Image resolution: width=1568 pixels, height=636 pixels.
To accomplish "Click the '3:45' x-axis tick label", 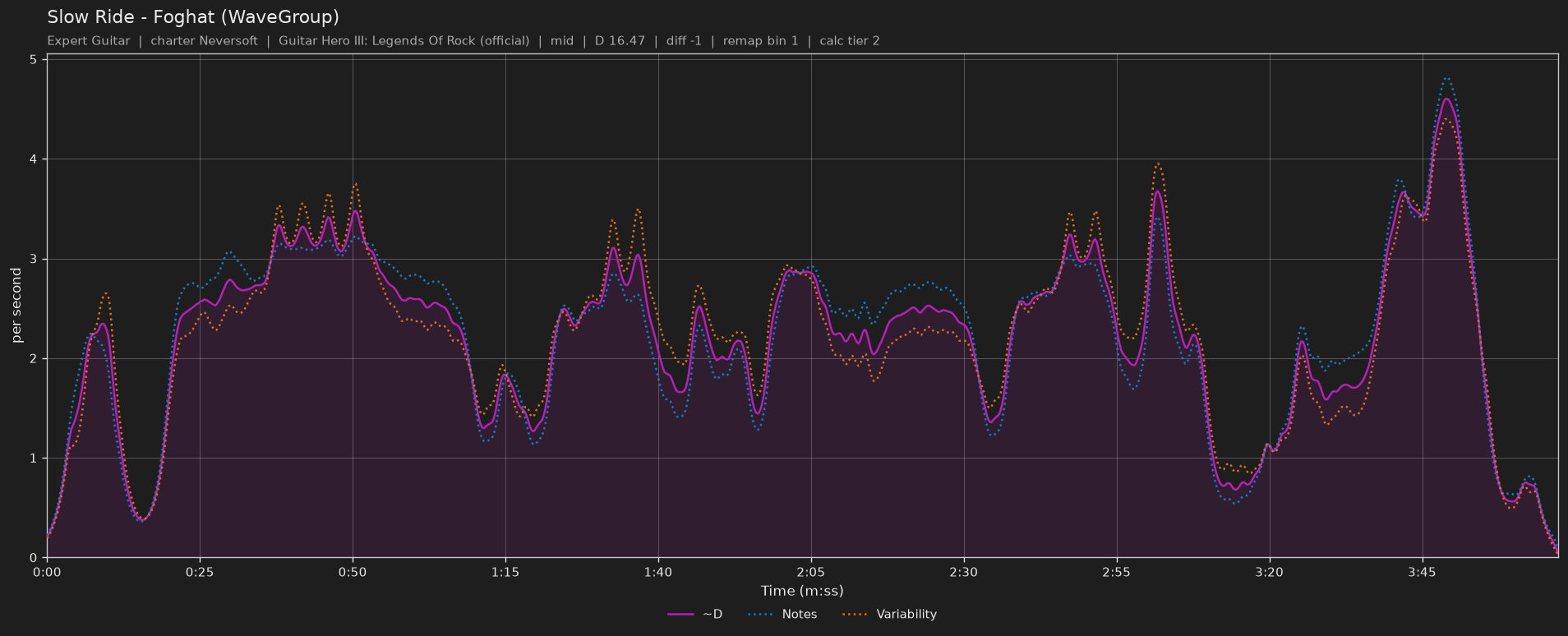I will coord(1423,572).
